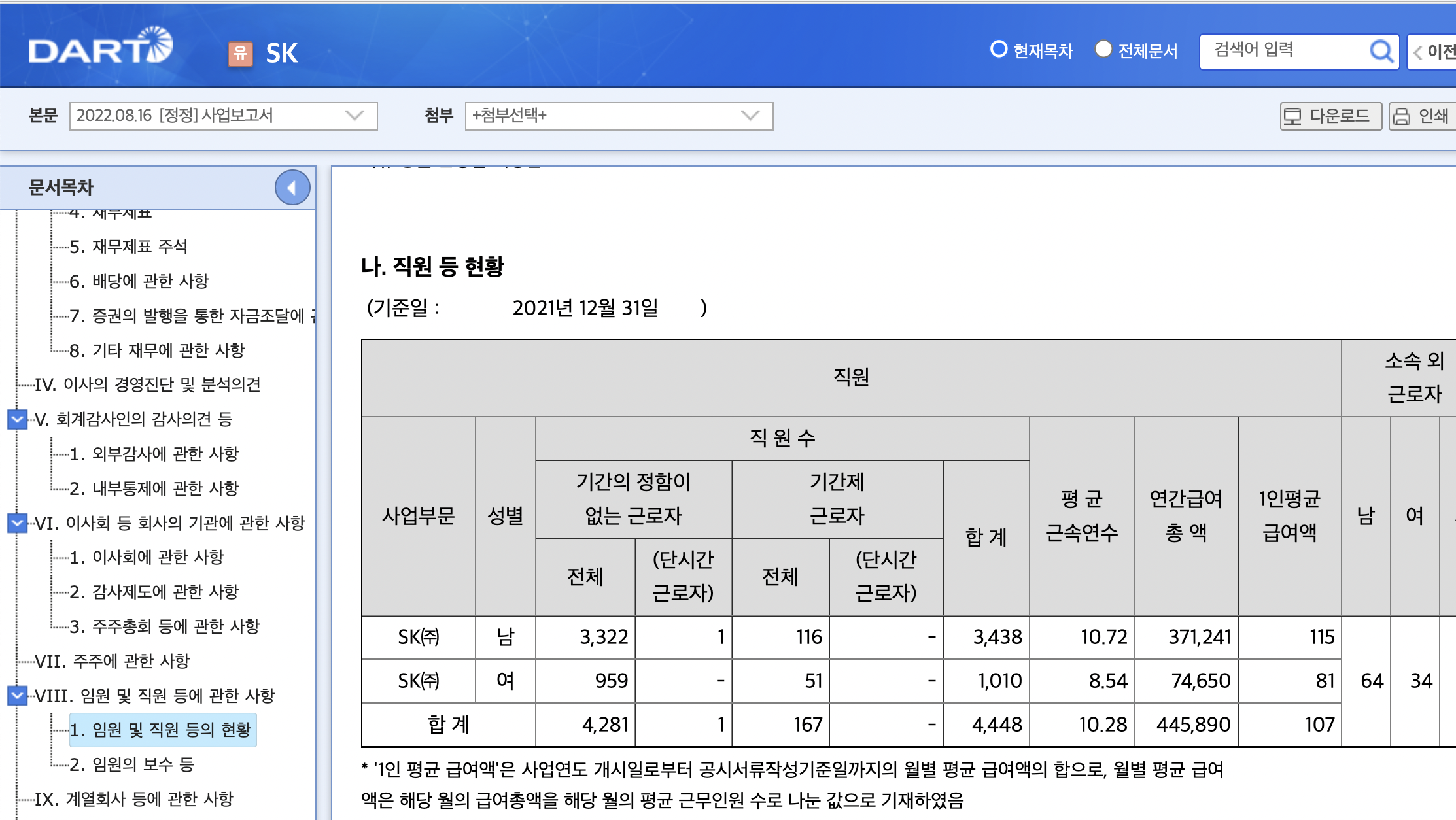Select the 현재목차 radio button

click(x=999, y=49)
